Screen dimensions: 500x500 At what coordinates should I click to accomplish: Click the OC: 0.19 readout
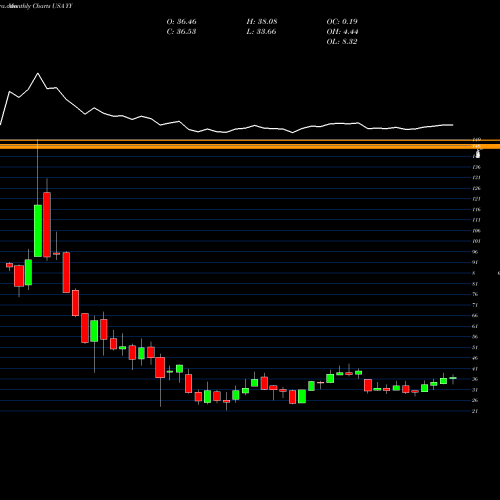pyautogui.click(x=342, y=22)
